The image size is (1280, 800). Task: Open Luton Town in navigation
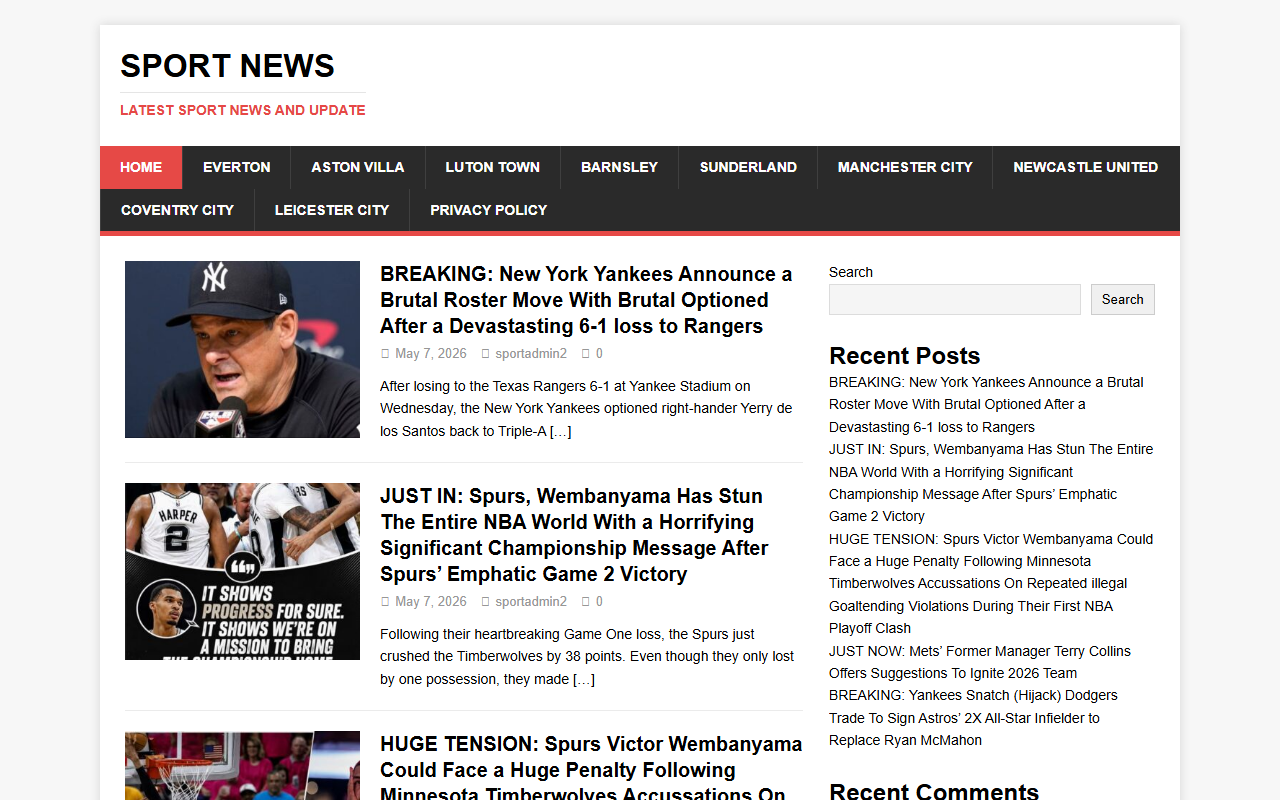pos(493,167)
